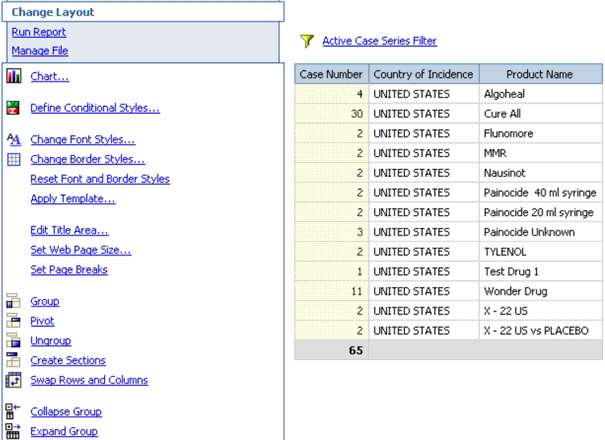Screen dimensions: 605x440
Task: Select the Algoheal product cell
Action: [x=541, y=94]
